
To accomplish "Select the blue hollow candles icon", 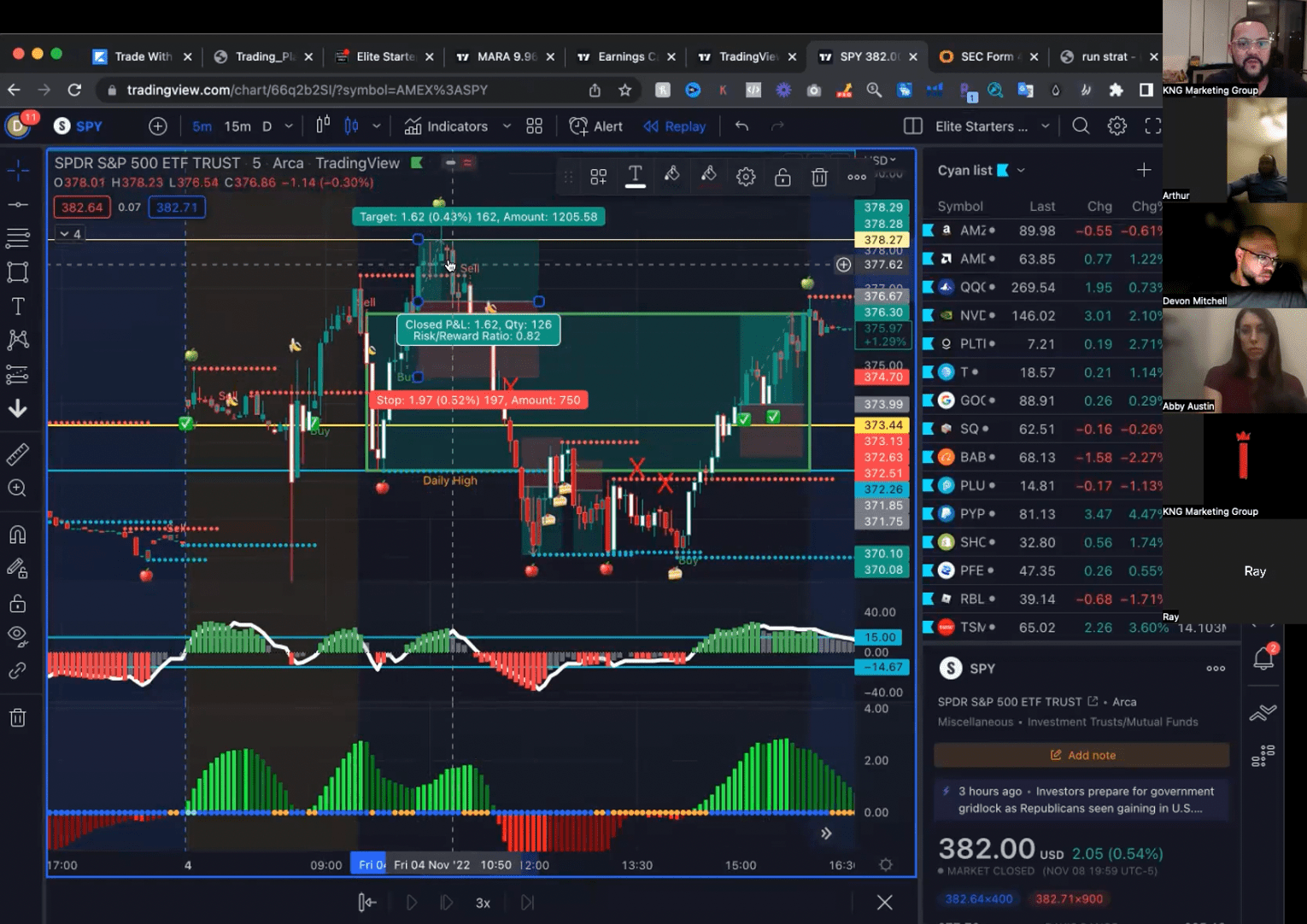I will point(351,126).
